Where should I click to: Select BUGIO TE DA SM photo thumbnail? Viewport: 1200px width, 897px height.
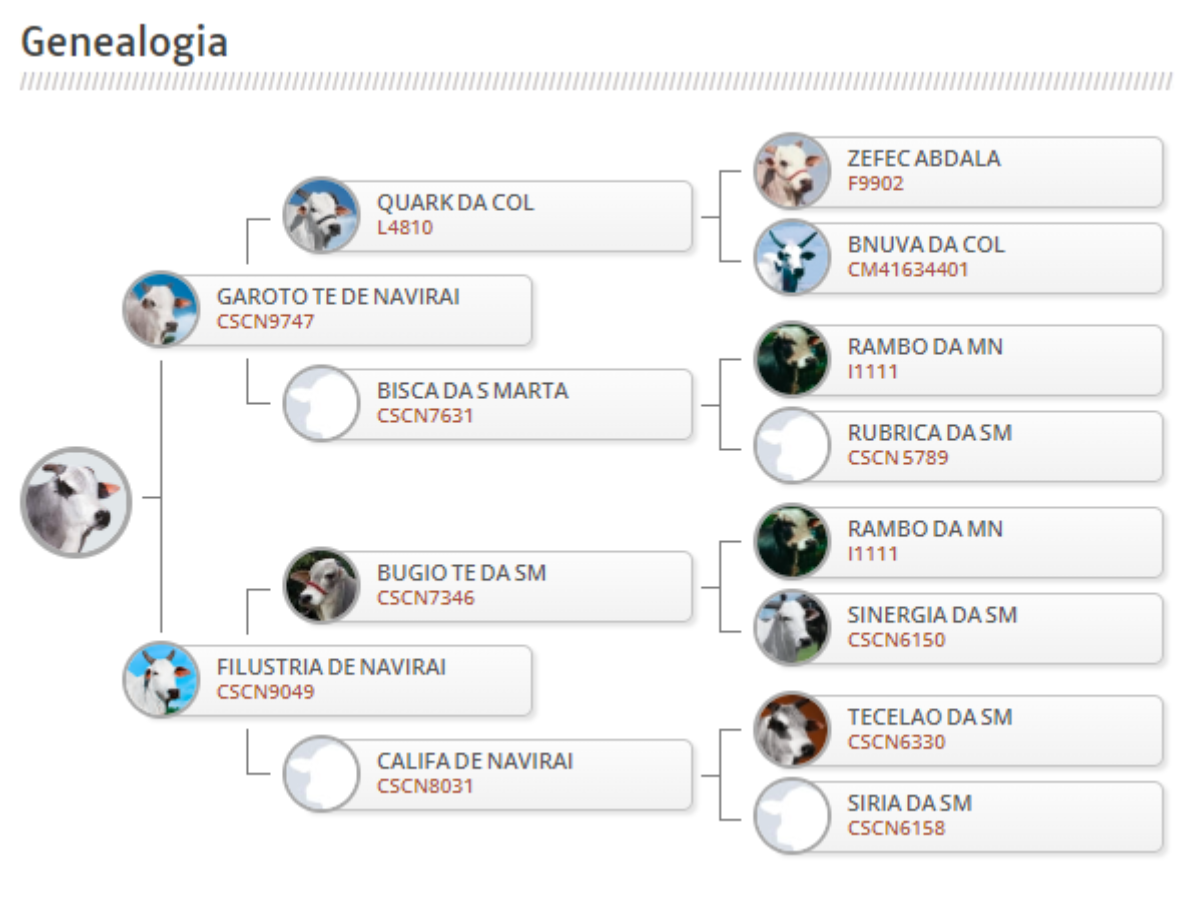tap(321, 585)
